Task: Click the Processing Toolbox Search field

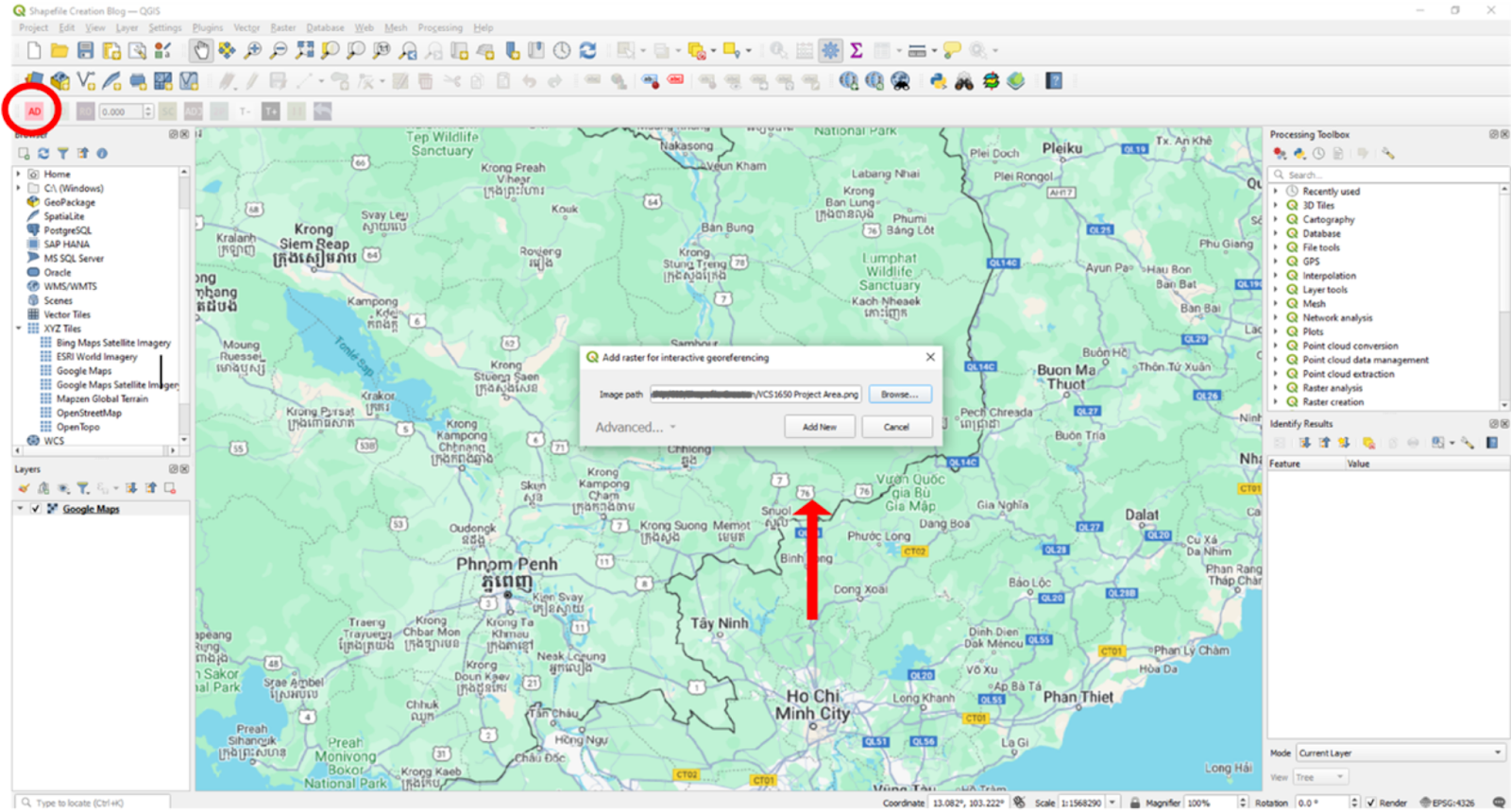Action: 1388,175
